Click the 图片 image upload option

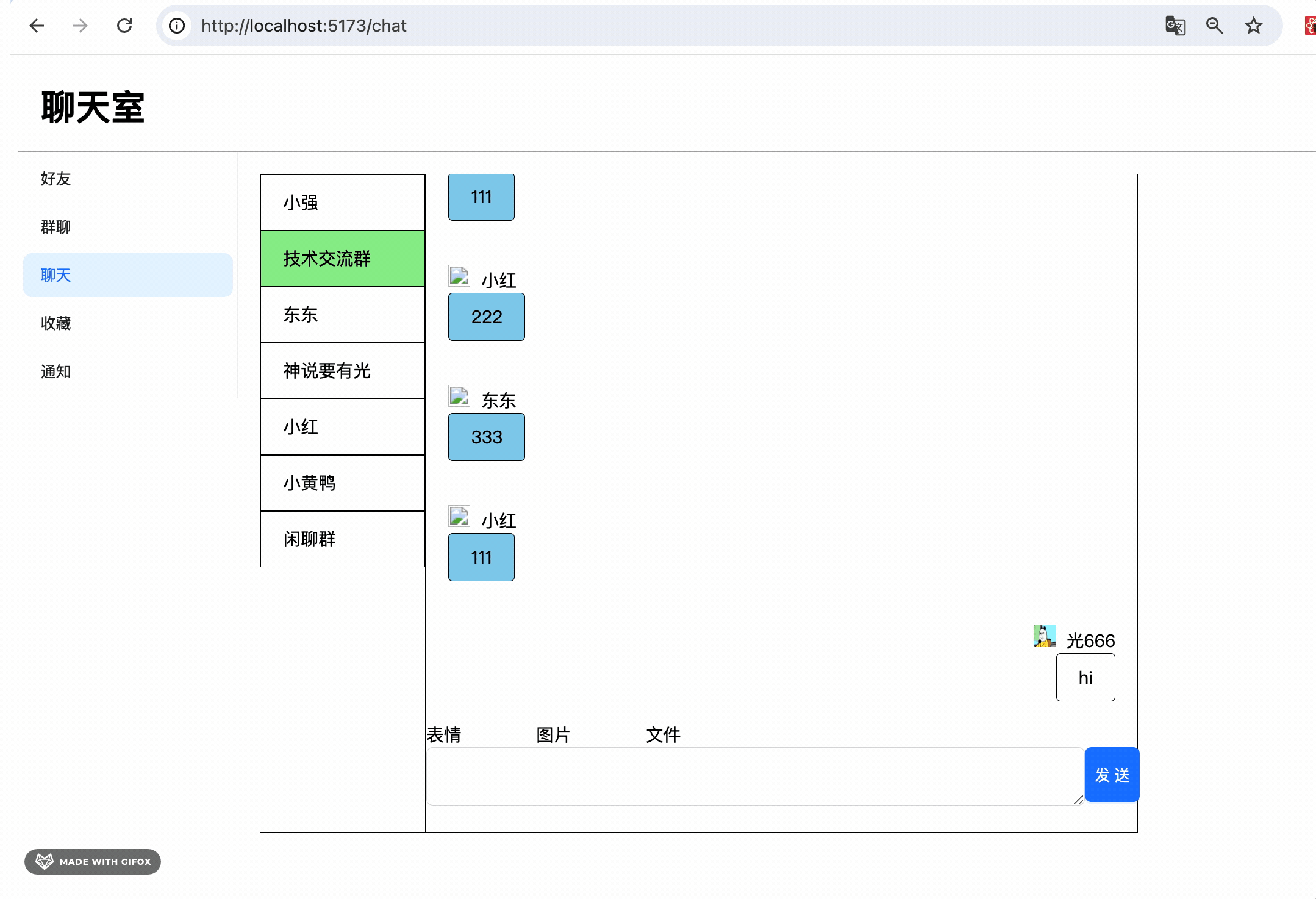coord(553,735)
